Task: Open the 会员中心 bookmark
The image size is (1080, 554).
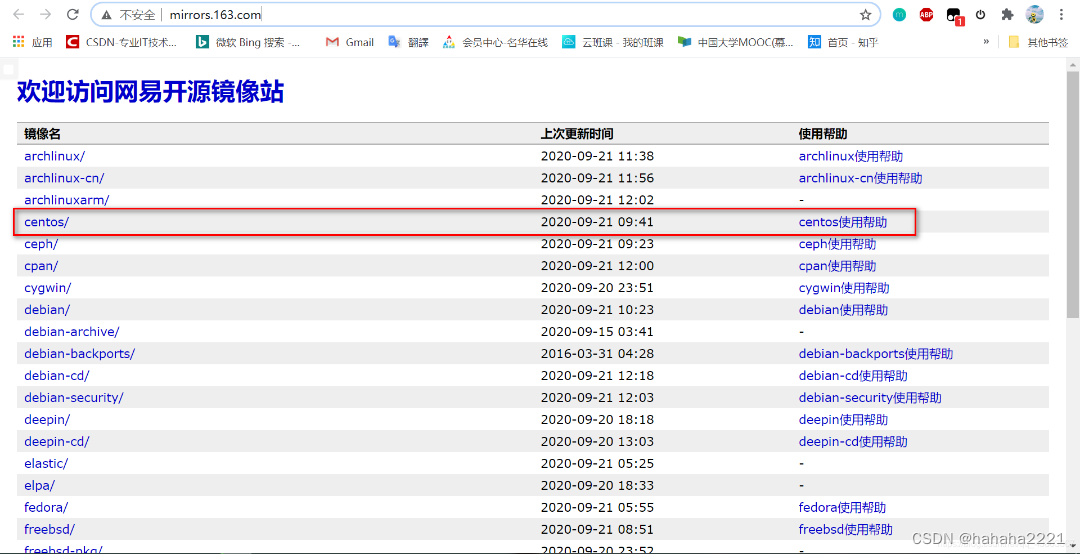Action: [496, 42]
